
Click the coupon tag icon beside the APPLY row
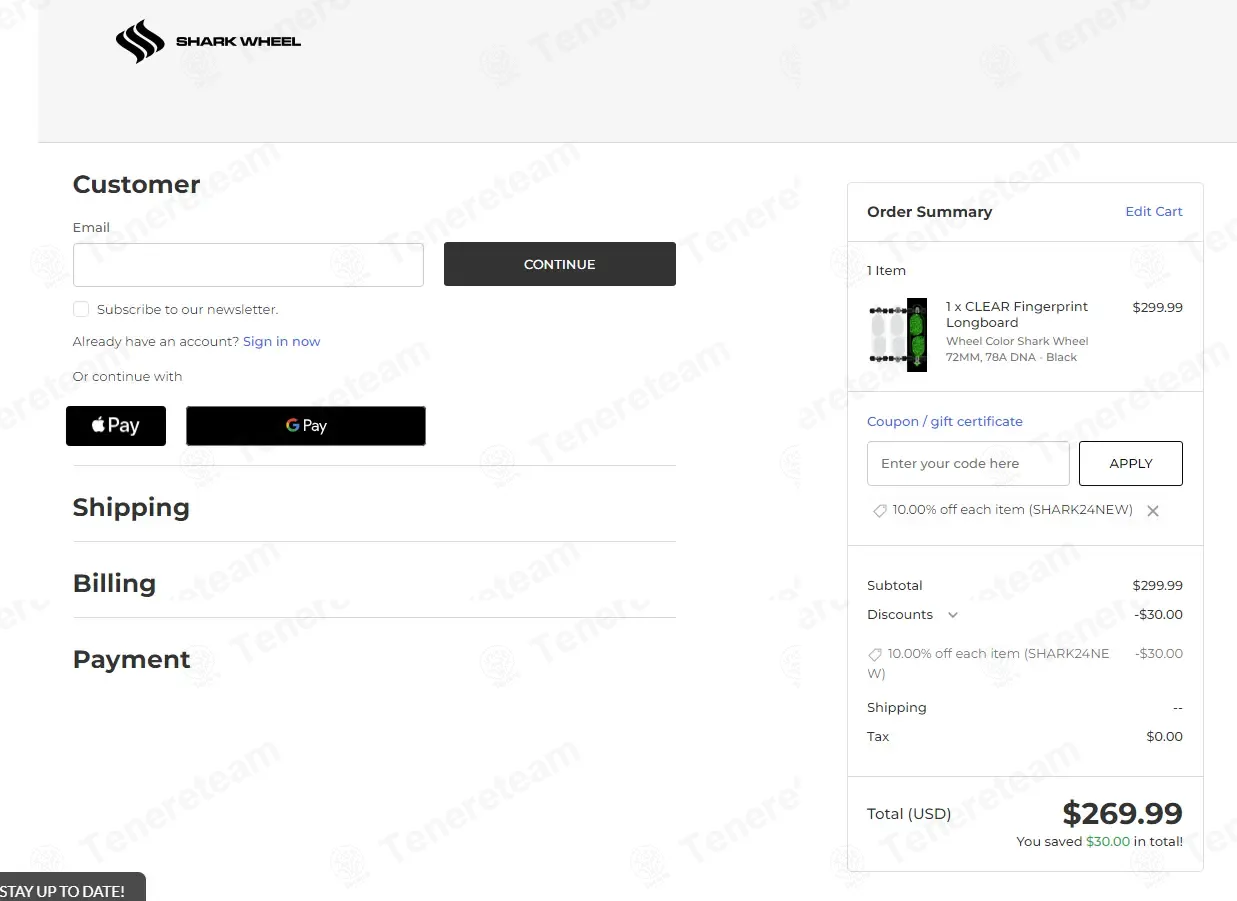point(880,510)
